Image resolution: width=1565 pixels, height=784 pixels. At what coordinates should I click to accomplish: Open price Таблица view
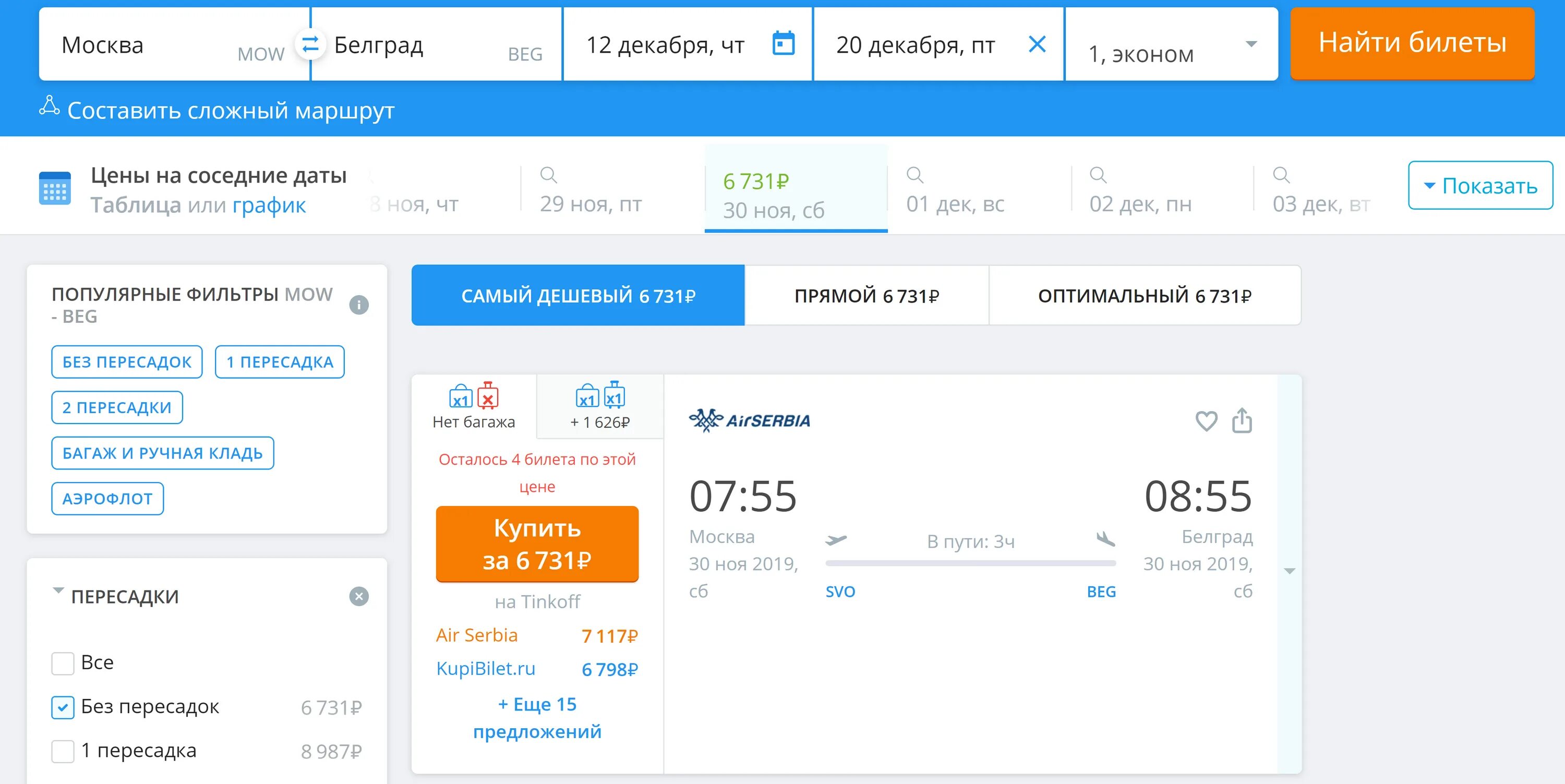point(136,206)
